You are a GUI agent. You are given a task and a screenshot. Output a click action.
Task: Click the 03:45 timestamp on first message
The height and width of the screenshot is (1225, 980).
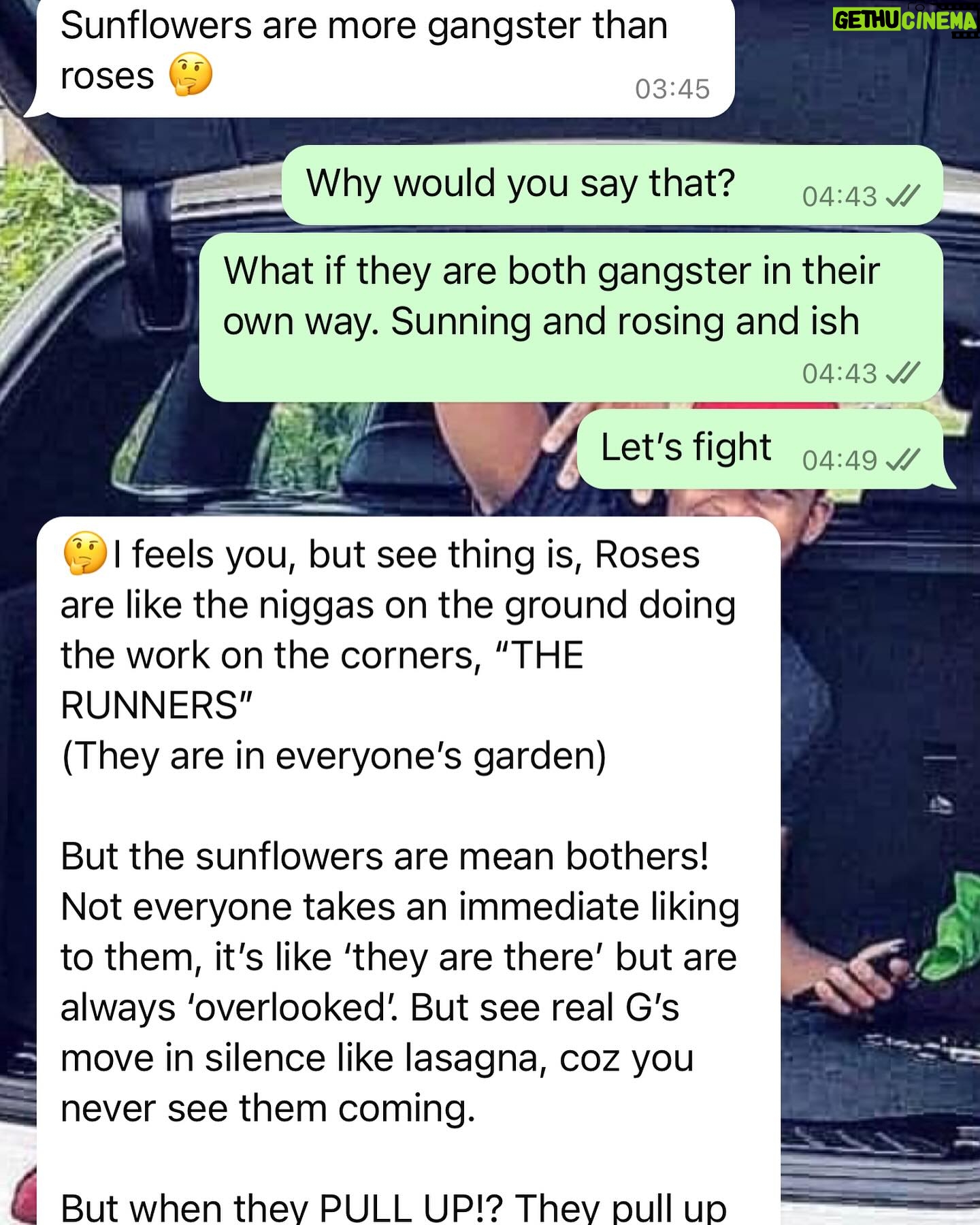tap(672, 89)
